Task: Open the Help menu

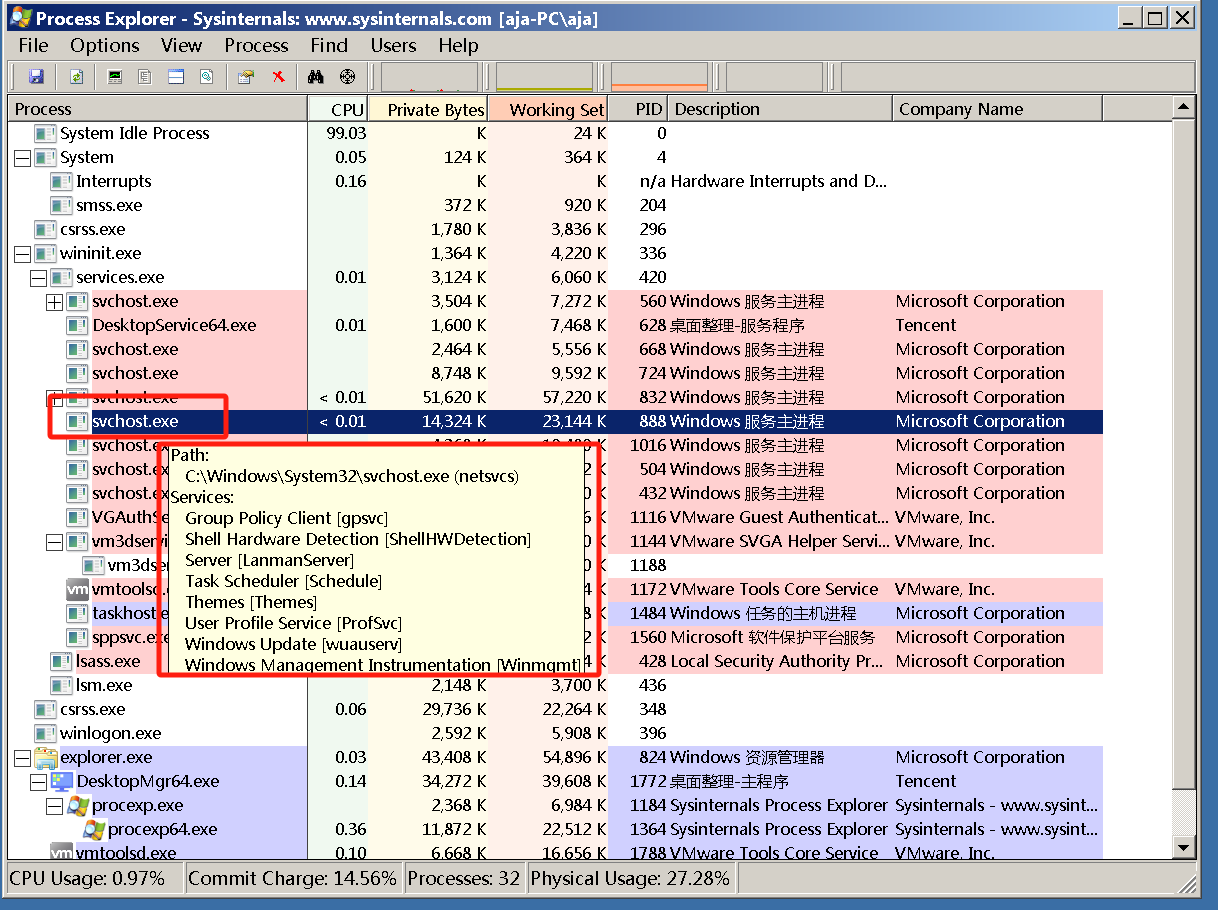Action: coord(458,45)
